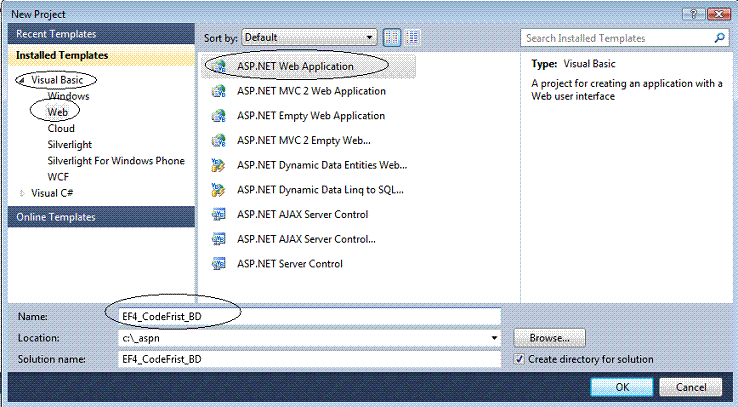Image resolution: width=738 pixels, height=407 pixels.
Task: Select the Cloud template category
Action: (61, 128)
